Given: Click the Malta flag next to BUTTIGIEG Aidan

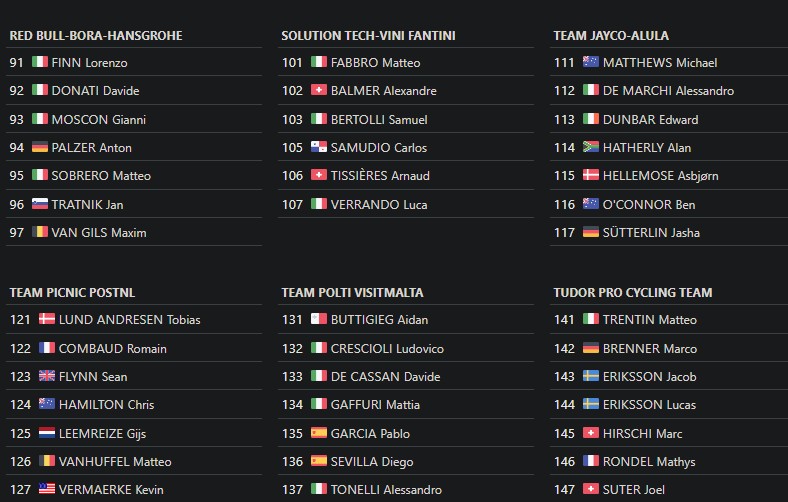Looking at the screenshot, I should tap(318, 319).
